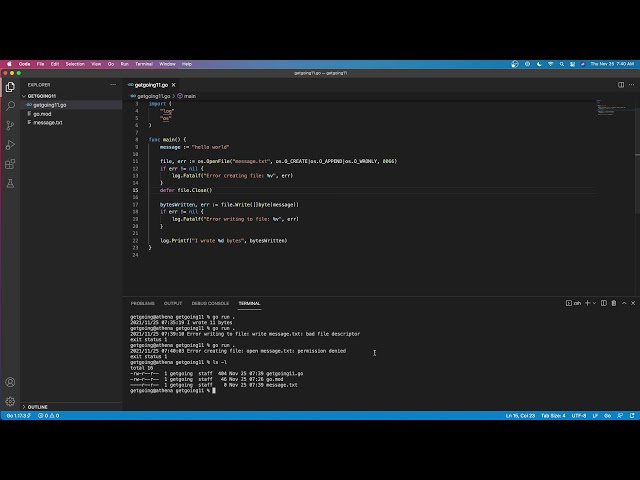Switch to the Debug Console tab
The width and height of the screenshot is (640, 480).
pos(210,303)
